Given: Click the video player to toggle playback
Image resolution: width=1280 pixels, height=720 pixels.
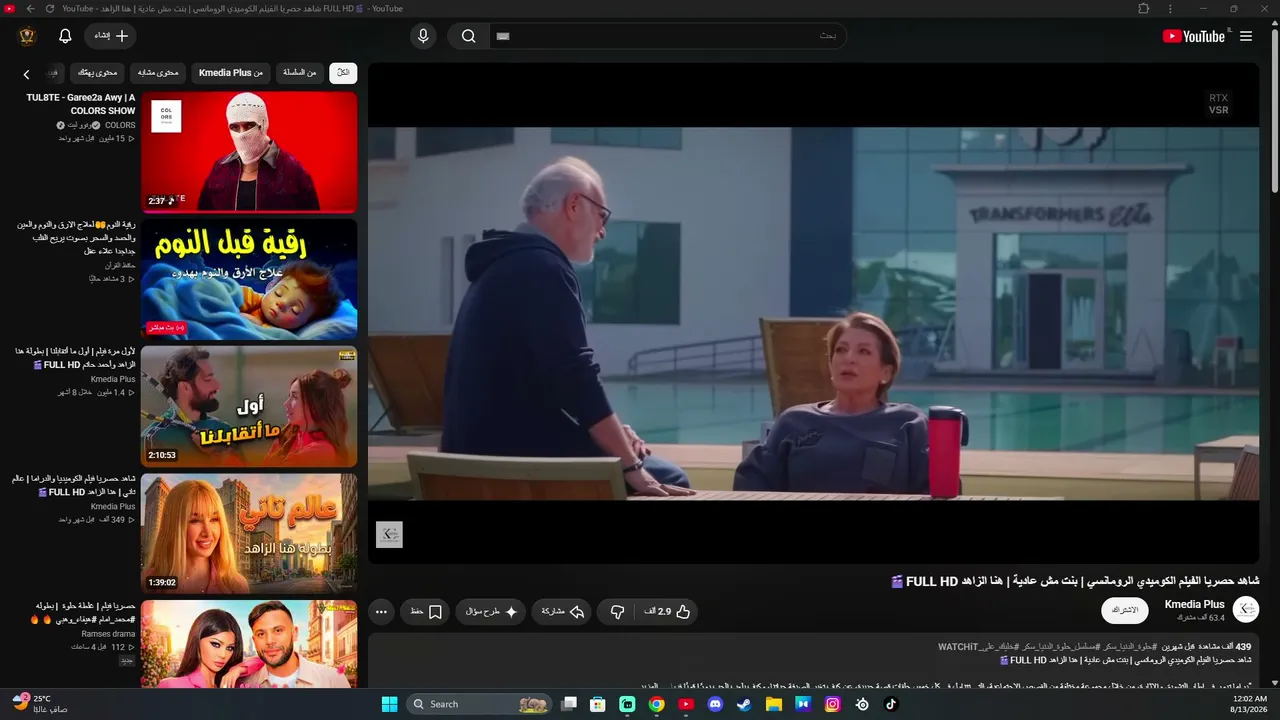Looking at the screenshot, I should tap(813, 313).
